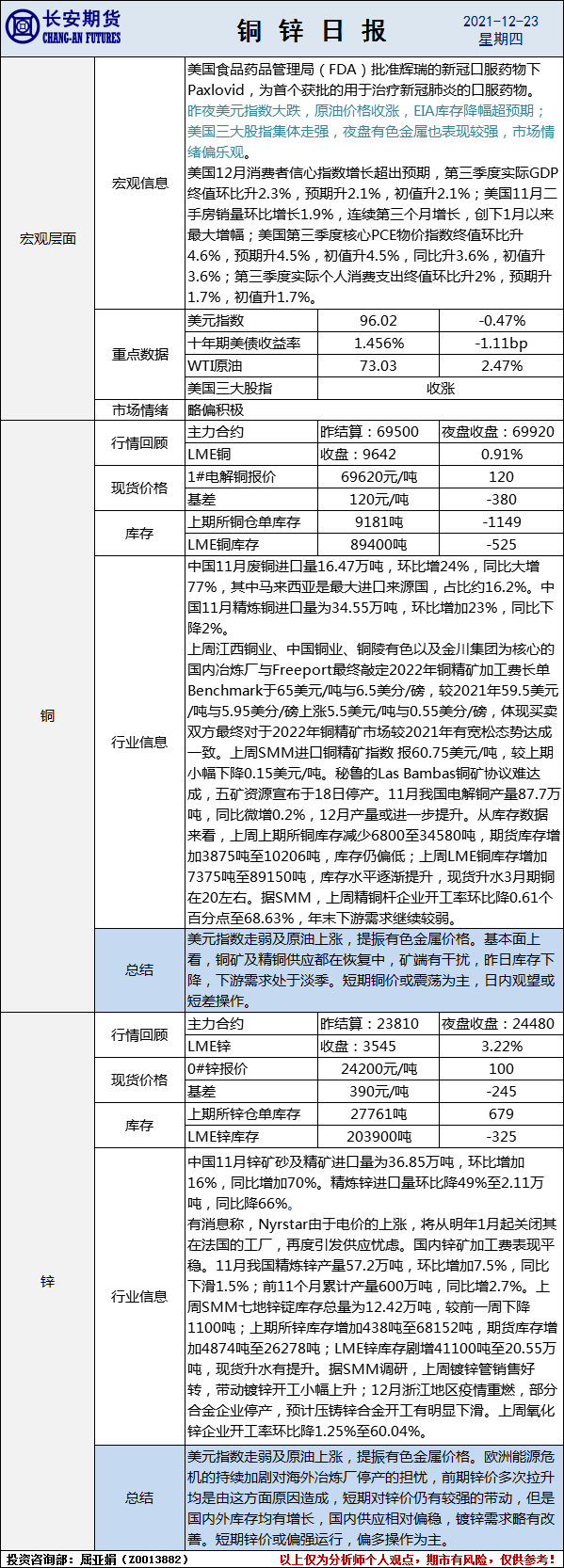The image size is (564, 1568).
Task: Select the 1#电解铜报价 label
Action: [x=232, y=476]
